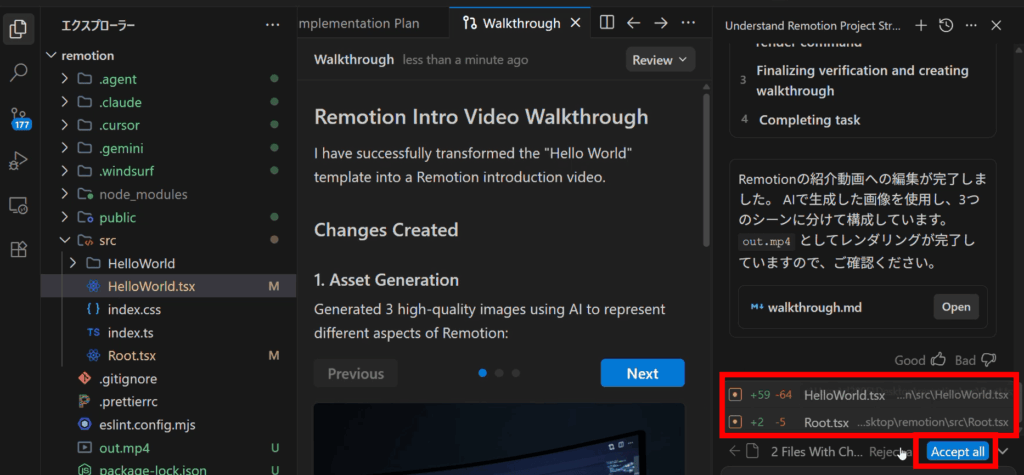Image resolution: width=1024 pixels, height=475 pixels.
Task: Start a new chat with plus icon
Action: [921, 25]
